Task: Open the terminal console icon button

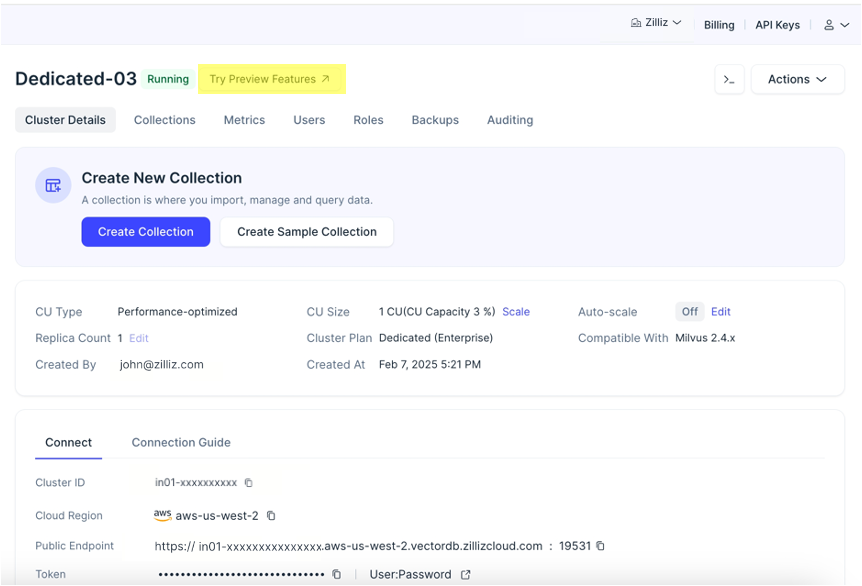Action: tap(729, 79)
